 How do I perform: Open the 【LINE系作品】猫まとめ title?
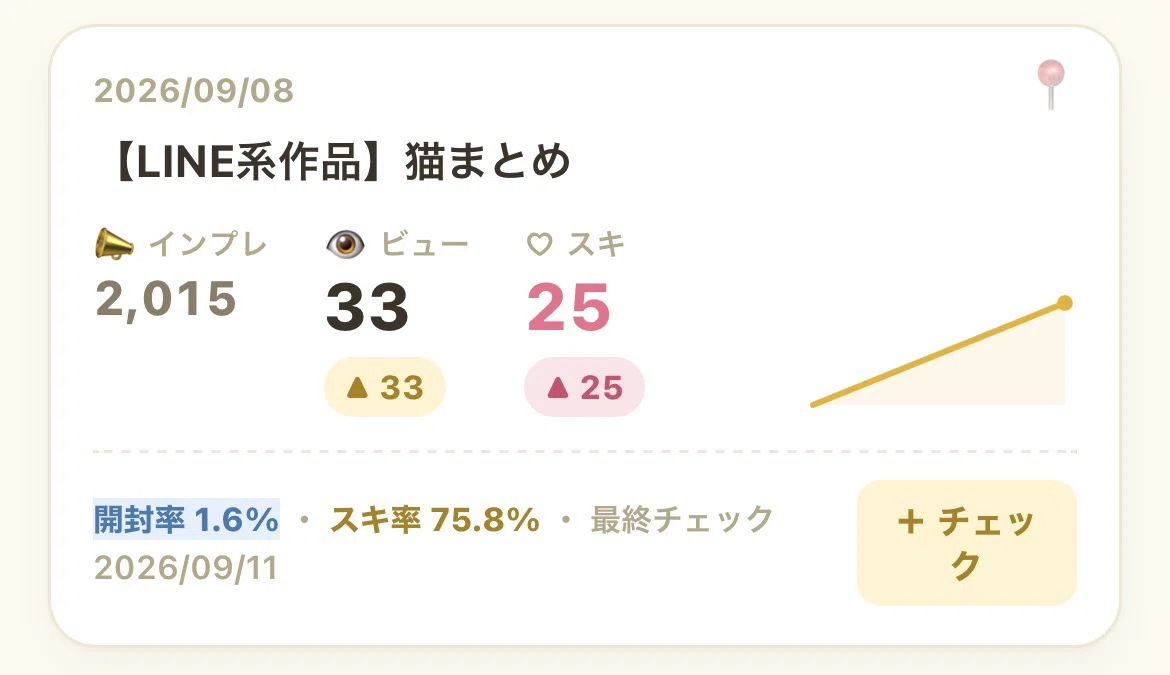(340, 161)
